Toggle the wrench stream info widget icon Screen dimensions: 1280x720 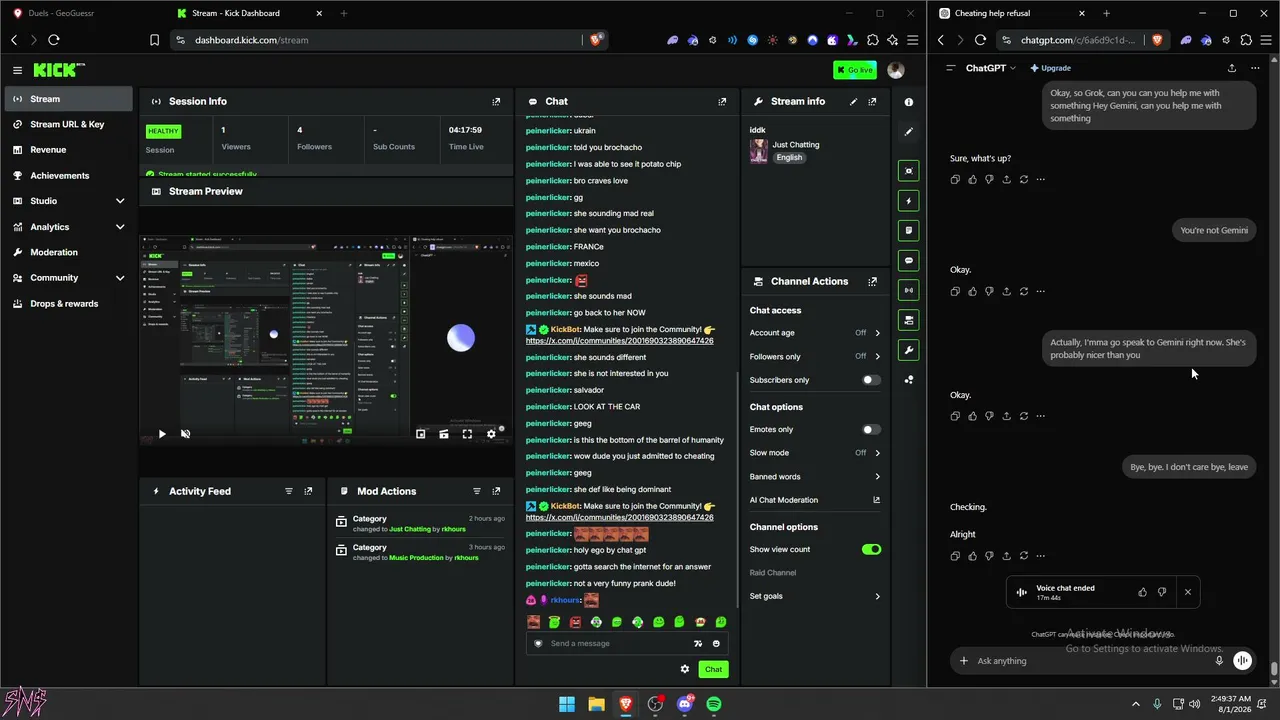point(908,350)
